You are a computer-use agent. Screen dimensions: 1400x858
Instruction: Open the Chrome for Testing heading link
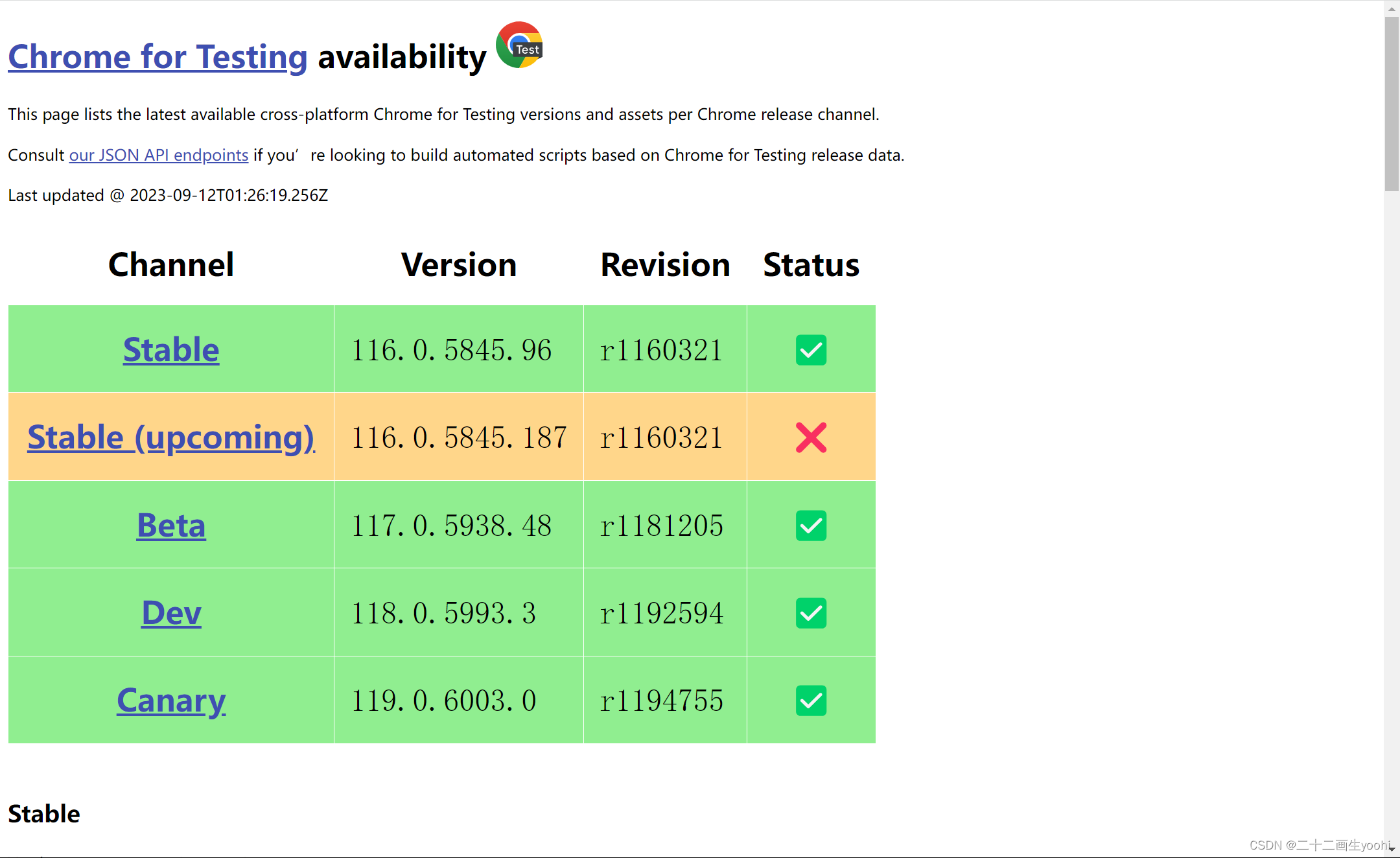pyautogui.click(x=157, y=57)
